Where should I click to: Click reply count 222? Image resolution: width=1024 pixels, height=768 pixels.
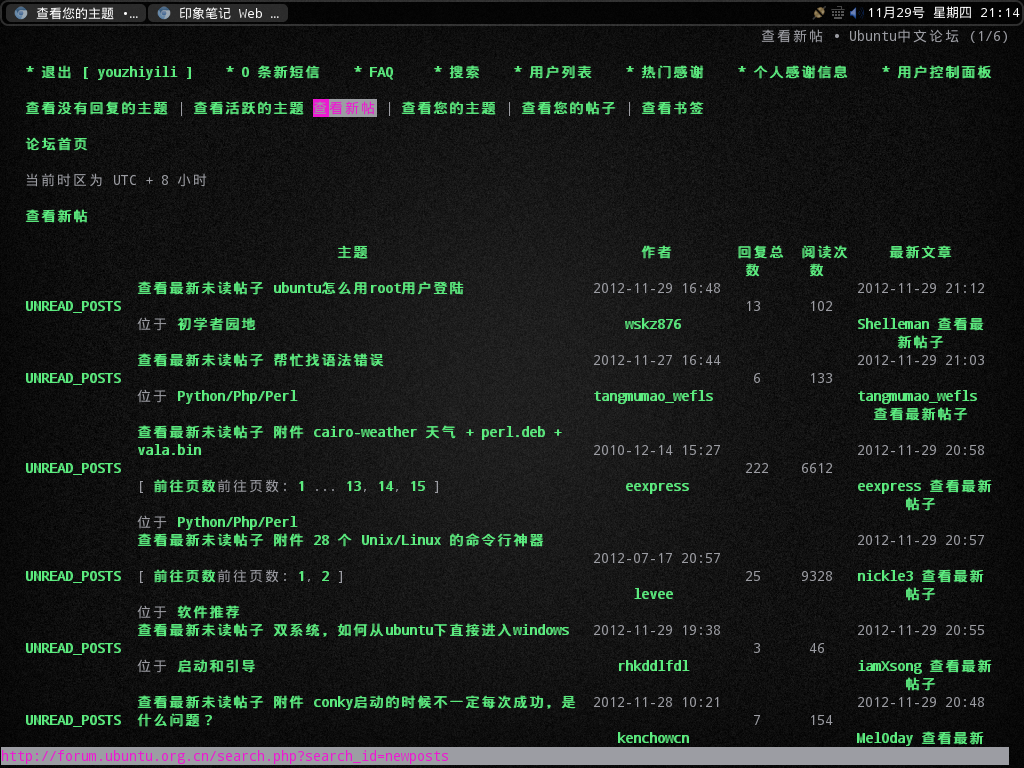tap(757, 469)
